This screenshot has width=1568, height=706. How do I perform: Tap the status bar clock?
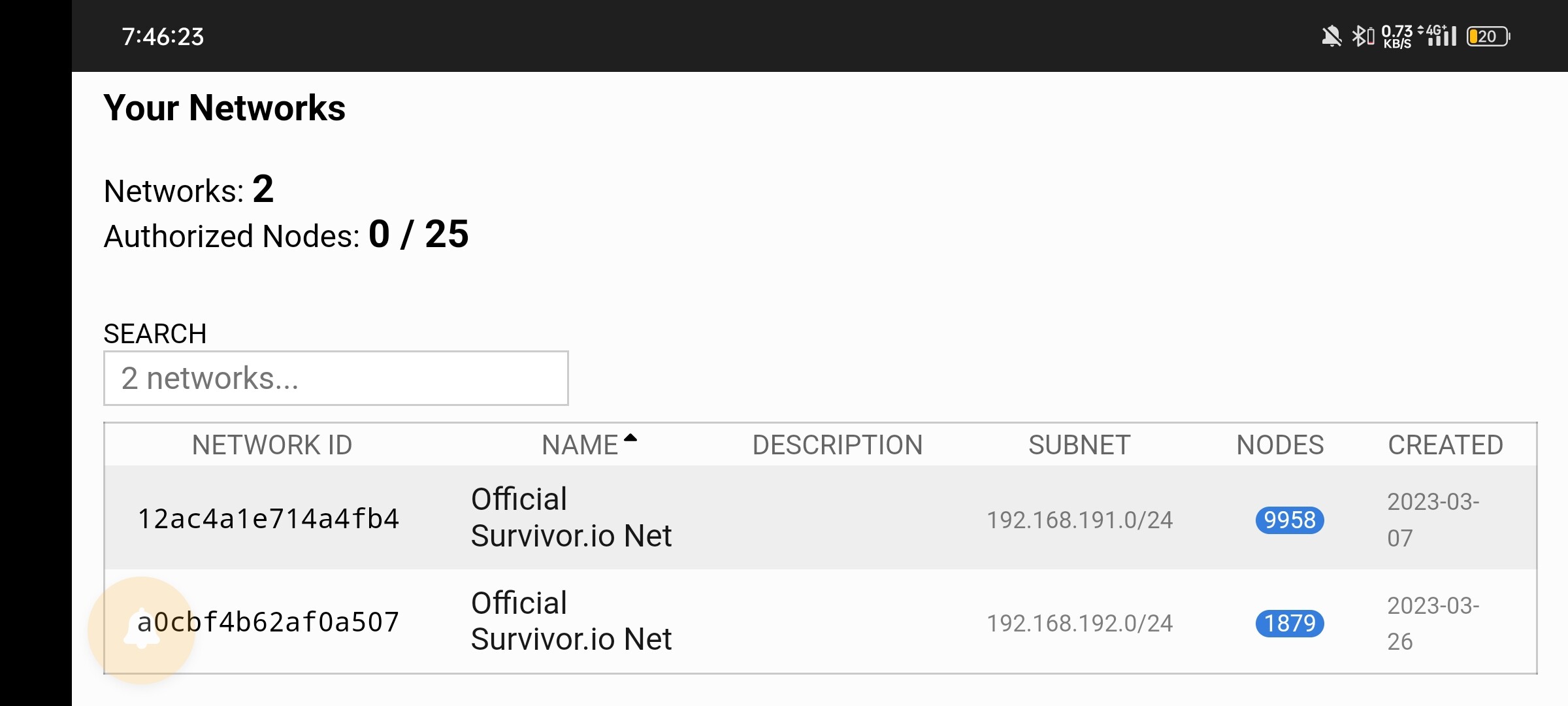click(163, 37)
